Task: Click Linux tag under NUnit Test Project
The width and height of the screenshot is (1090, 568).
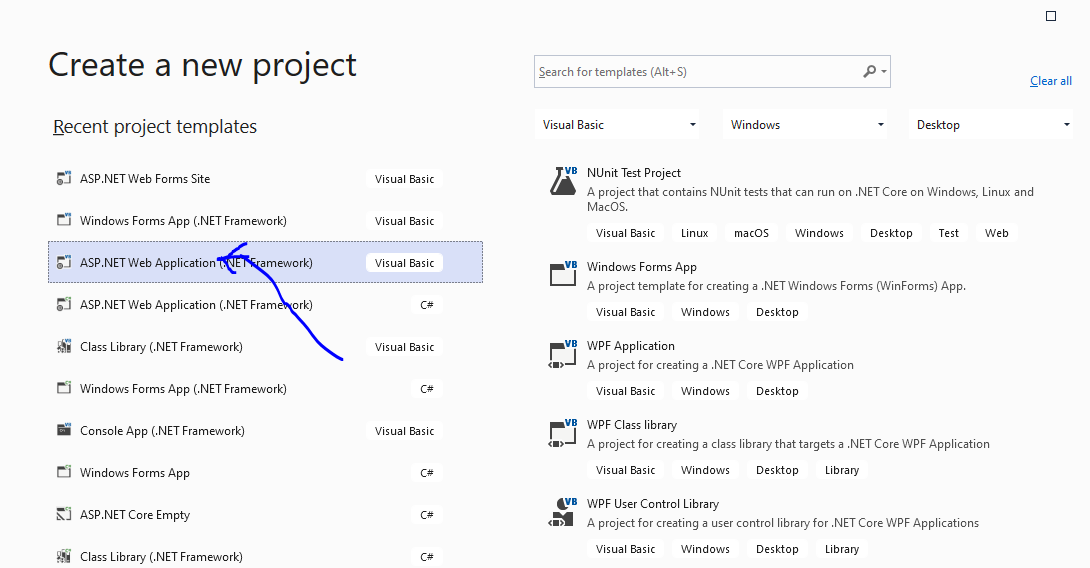Action: pyautogui.click(x=694, y=233)
